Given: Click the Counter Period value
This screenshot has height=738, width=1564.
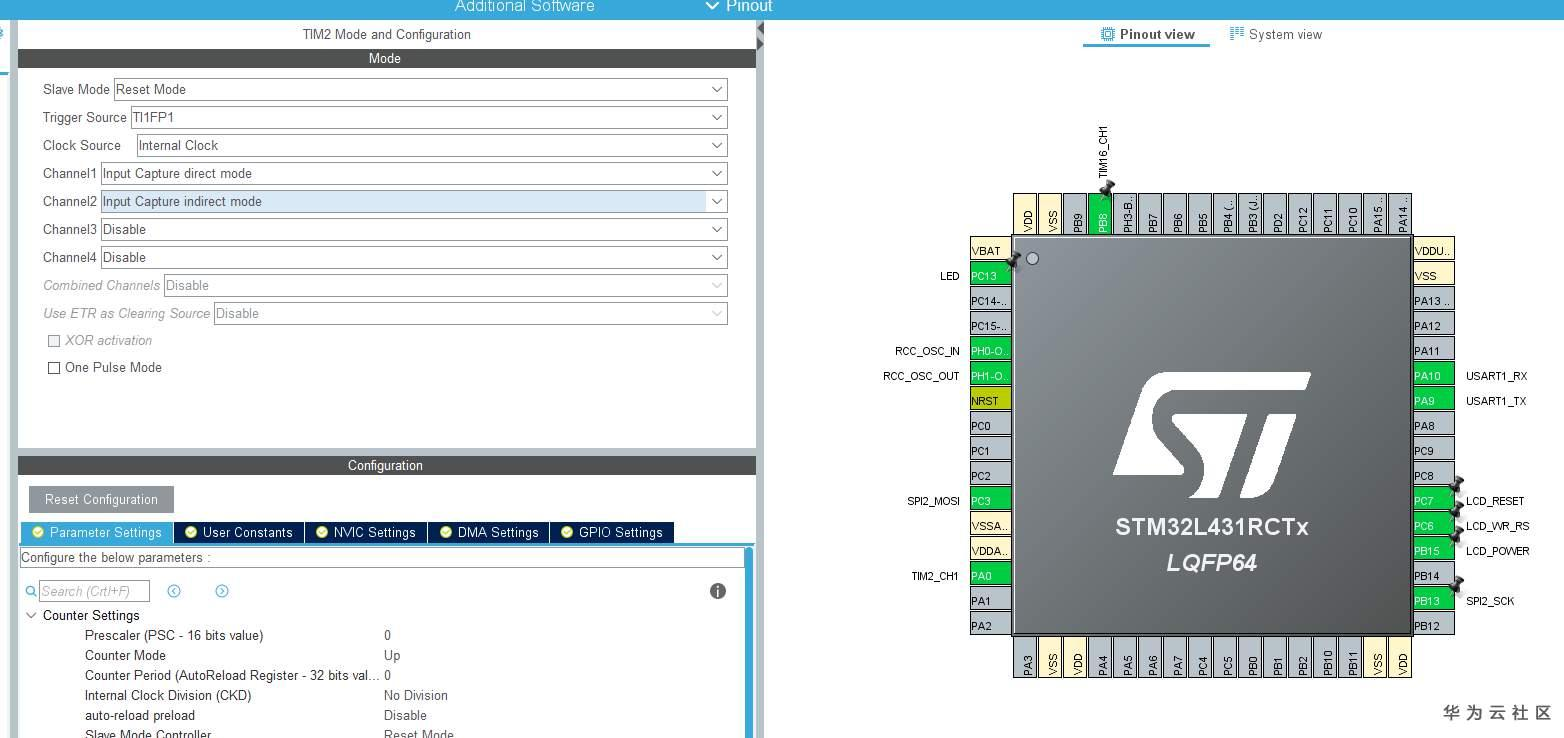Looking at the screenshot, I should pyautogui.click(x=387, y=676).
